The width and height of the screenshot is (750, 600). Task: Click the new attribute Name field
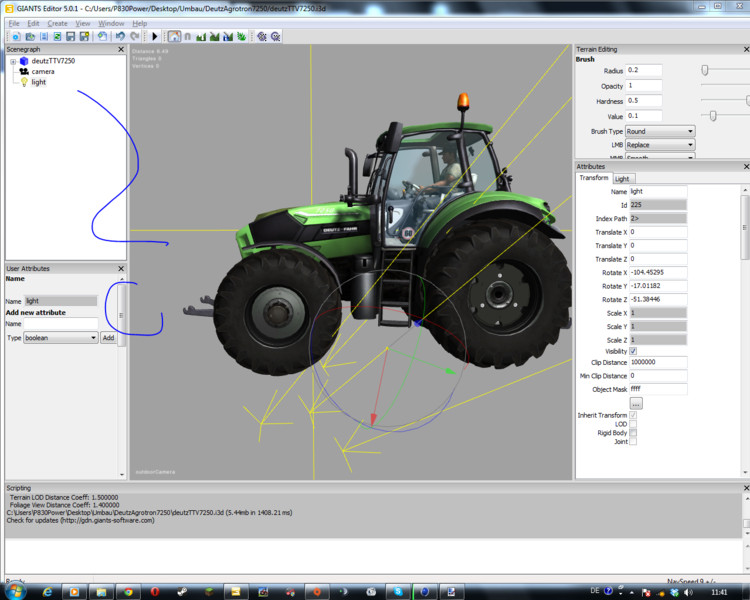click(61, 324)
